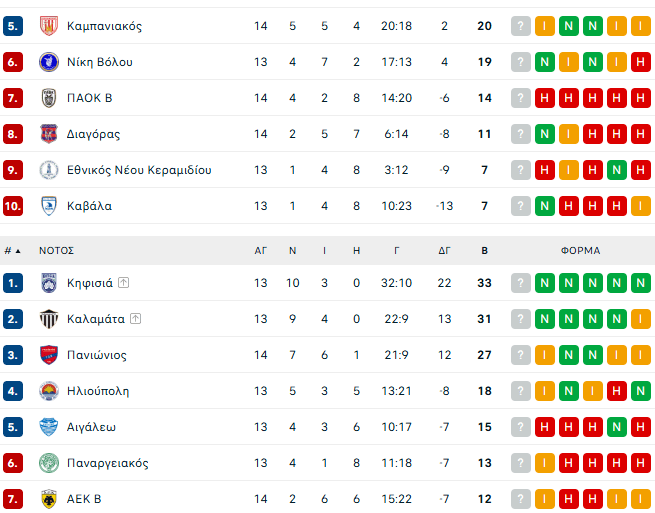
Task: Click upcoming match '?' badge in Αιγάλεω row
Action: pyautogui.click(x=521, y=427)
